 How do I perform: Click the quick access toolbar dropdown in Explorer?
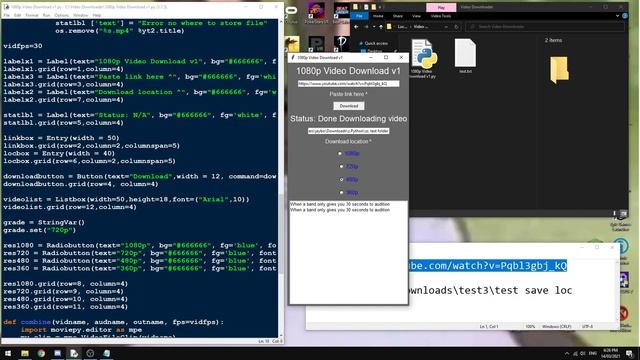click(x=380, y=7)
